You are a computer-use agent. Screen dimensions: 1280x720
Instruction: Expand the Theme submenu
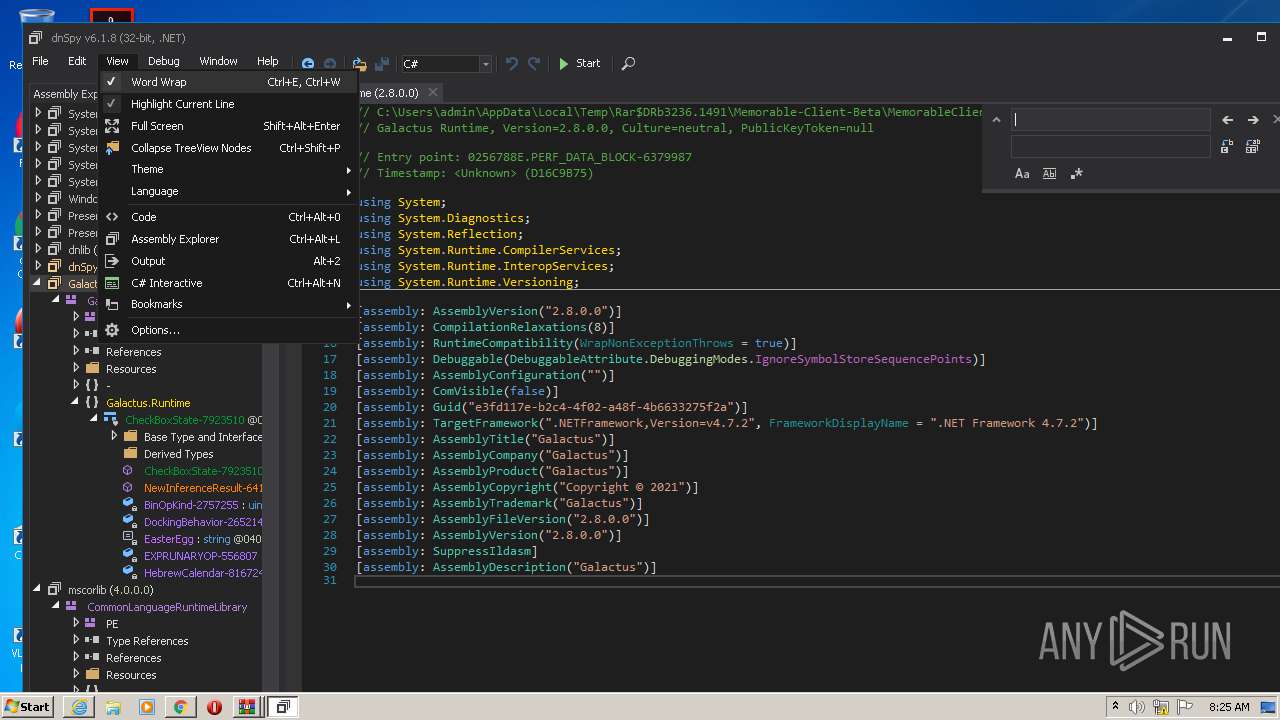coord(228,169)
